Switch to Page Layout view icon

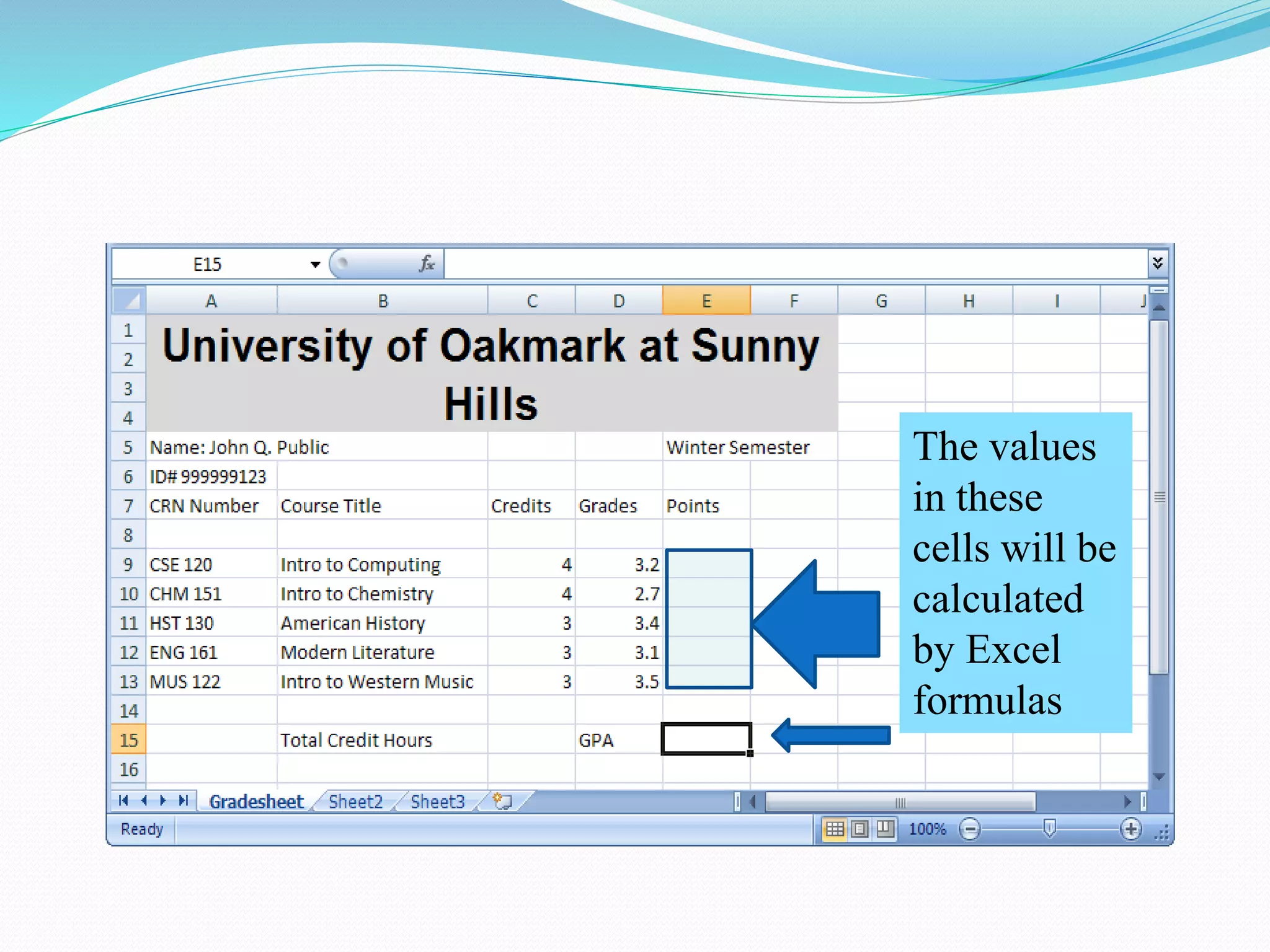859,829
